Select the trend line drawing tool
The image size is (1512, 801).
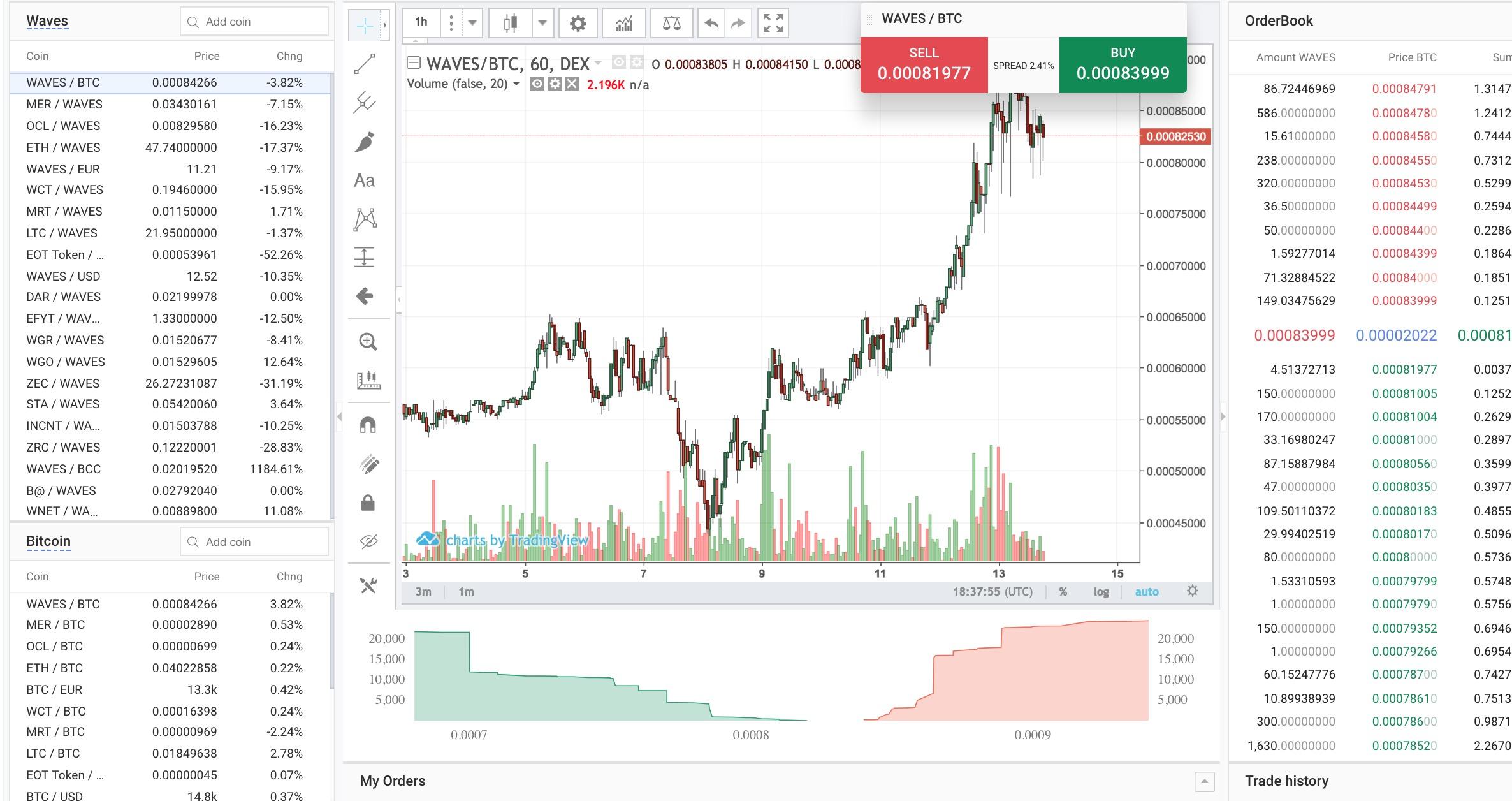coord(365,64)
